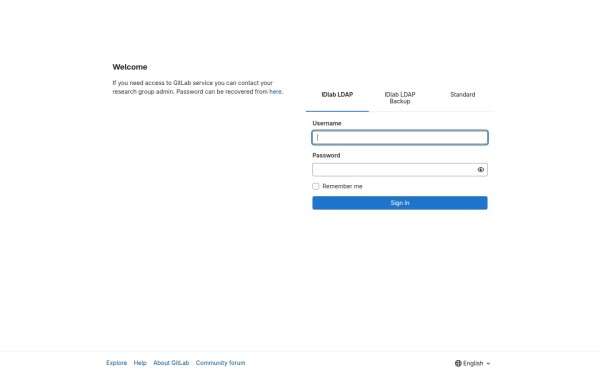Reveal password with the eye icon
Screen dimensions: 600x375
(481, 170)
